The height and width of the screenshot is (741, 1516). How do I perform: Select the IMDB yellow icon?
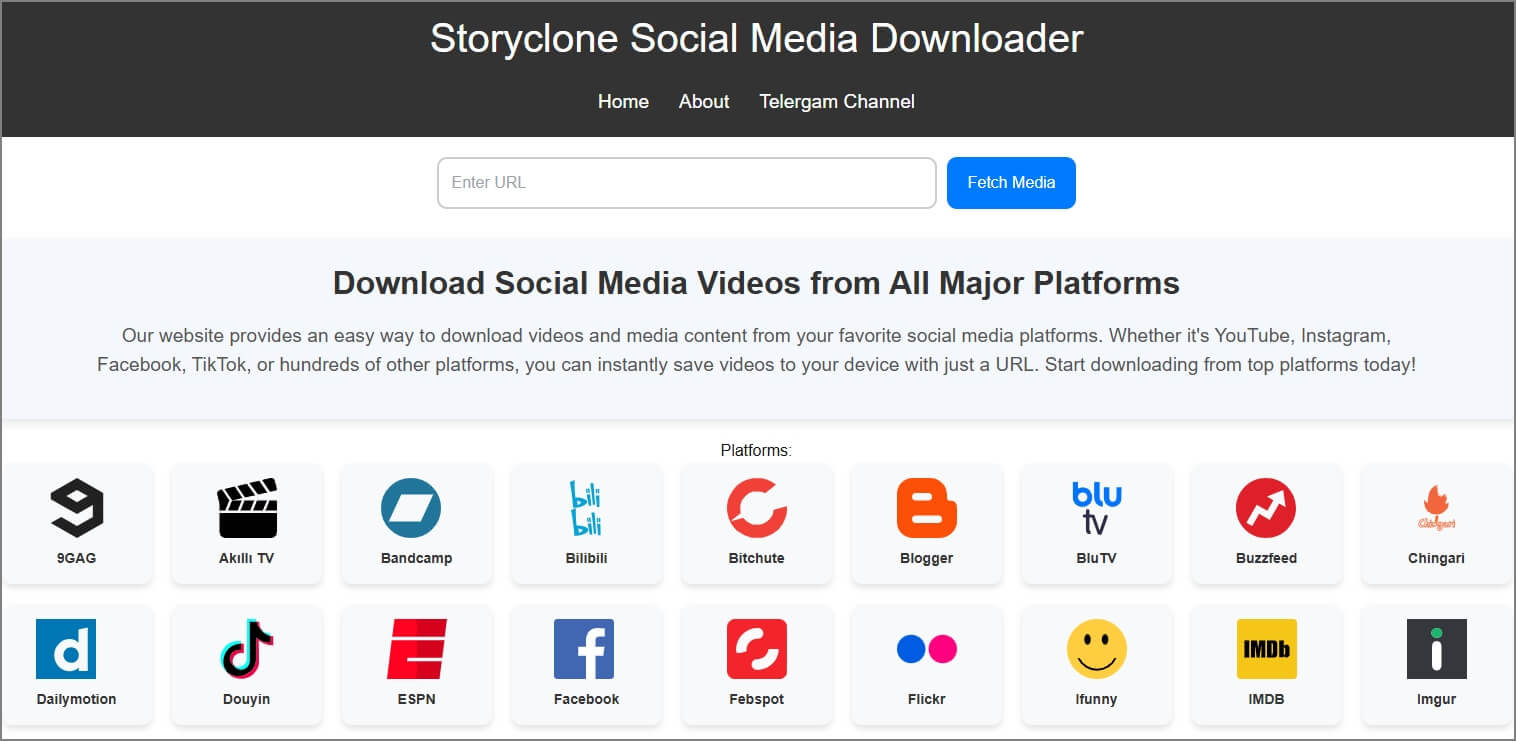(x=1267, y=649)
